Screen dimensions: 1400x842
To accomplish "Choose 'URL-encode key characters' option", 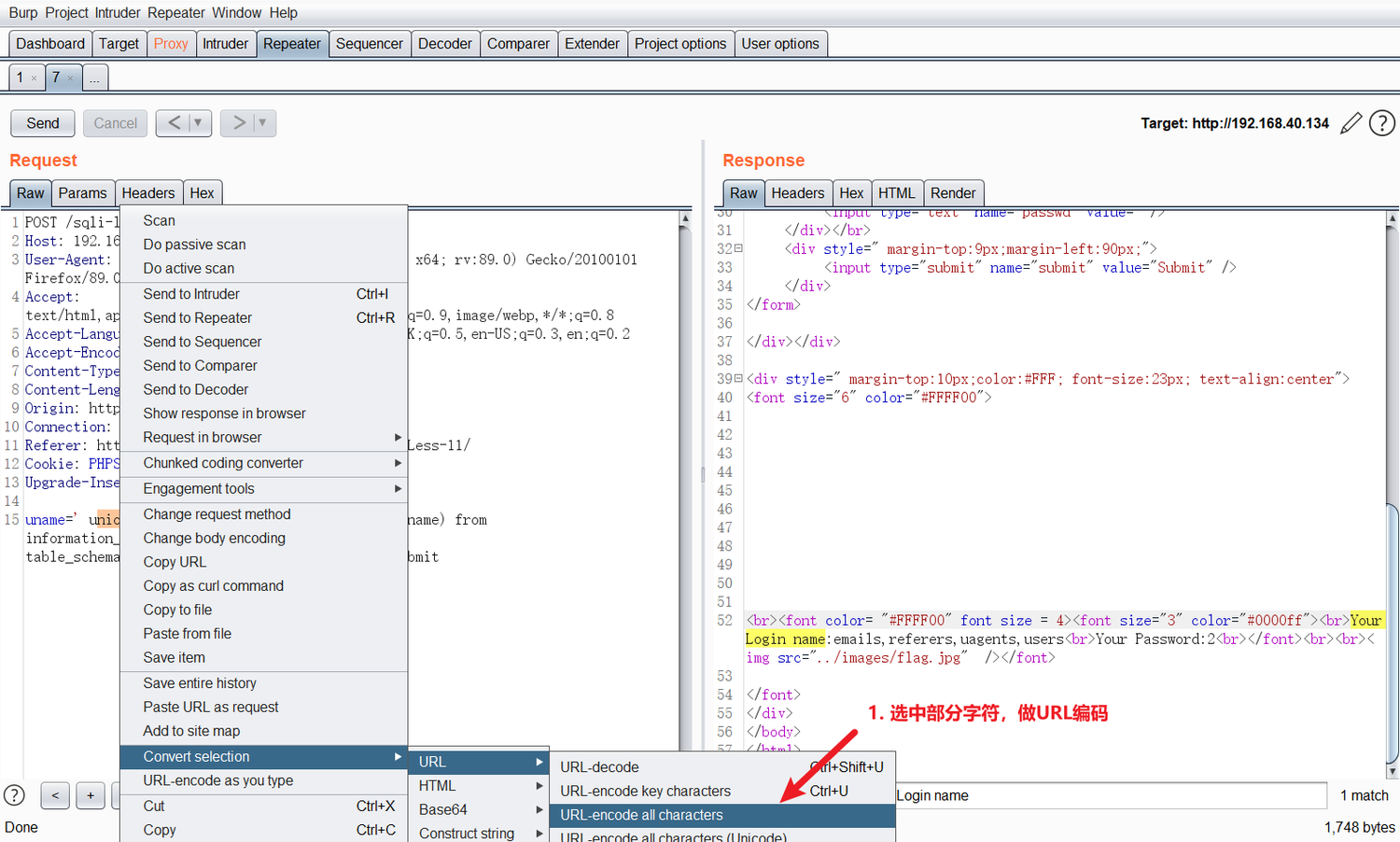I will point(722,792).
